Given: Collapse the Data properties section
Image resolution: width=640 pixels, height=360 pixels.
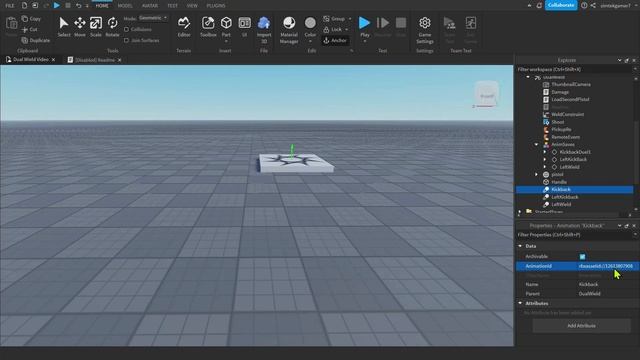Looking at the screenshot, I should (520, 246).
